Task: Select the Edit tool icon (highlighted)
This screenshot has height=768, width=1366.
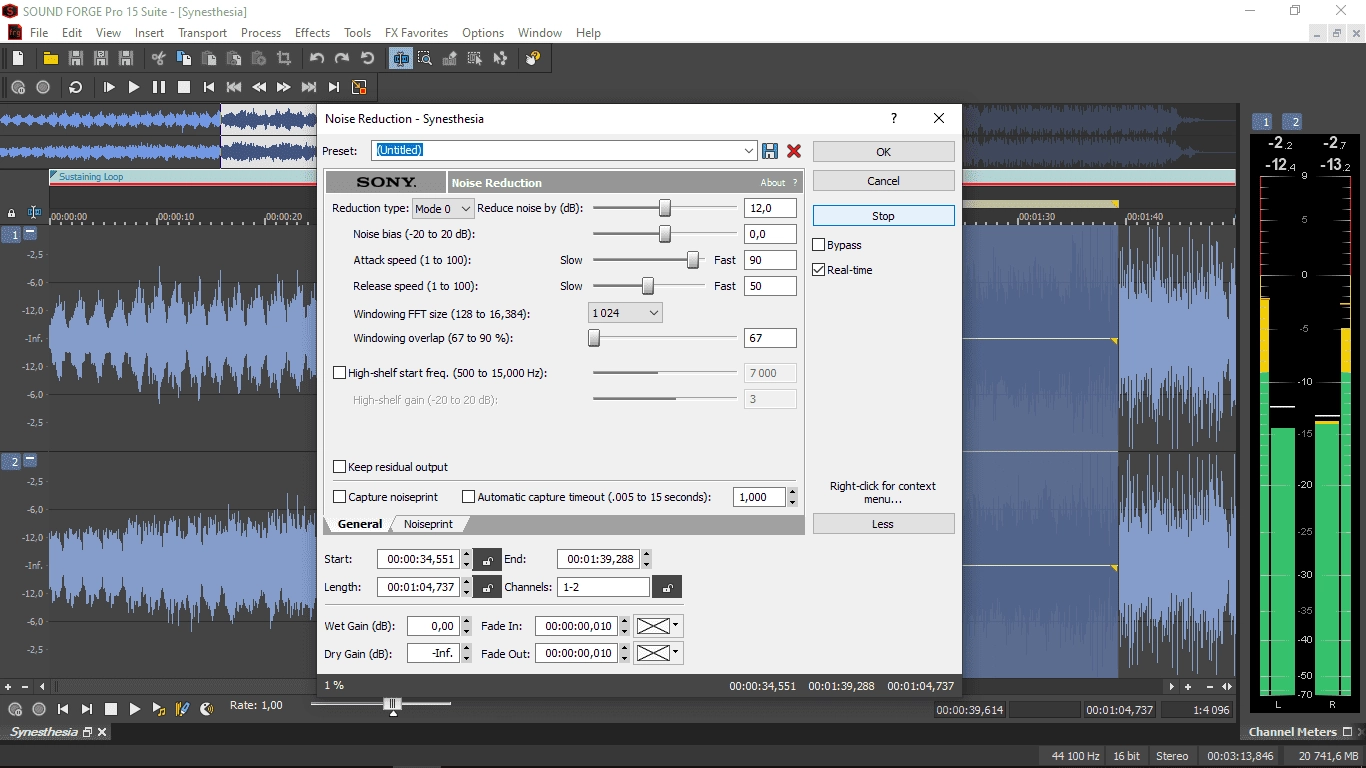Action: (x=401, y=59)
